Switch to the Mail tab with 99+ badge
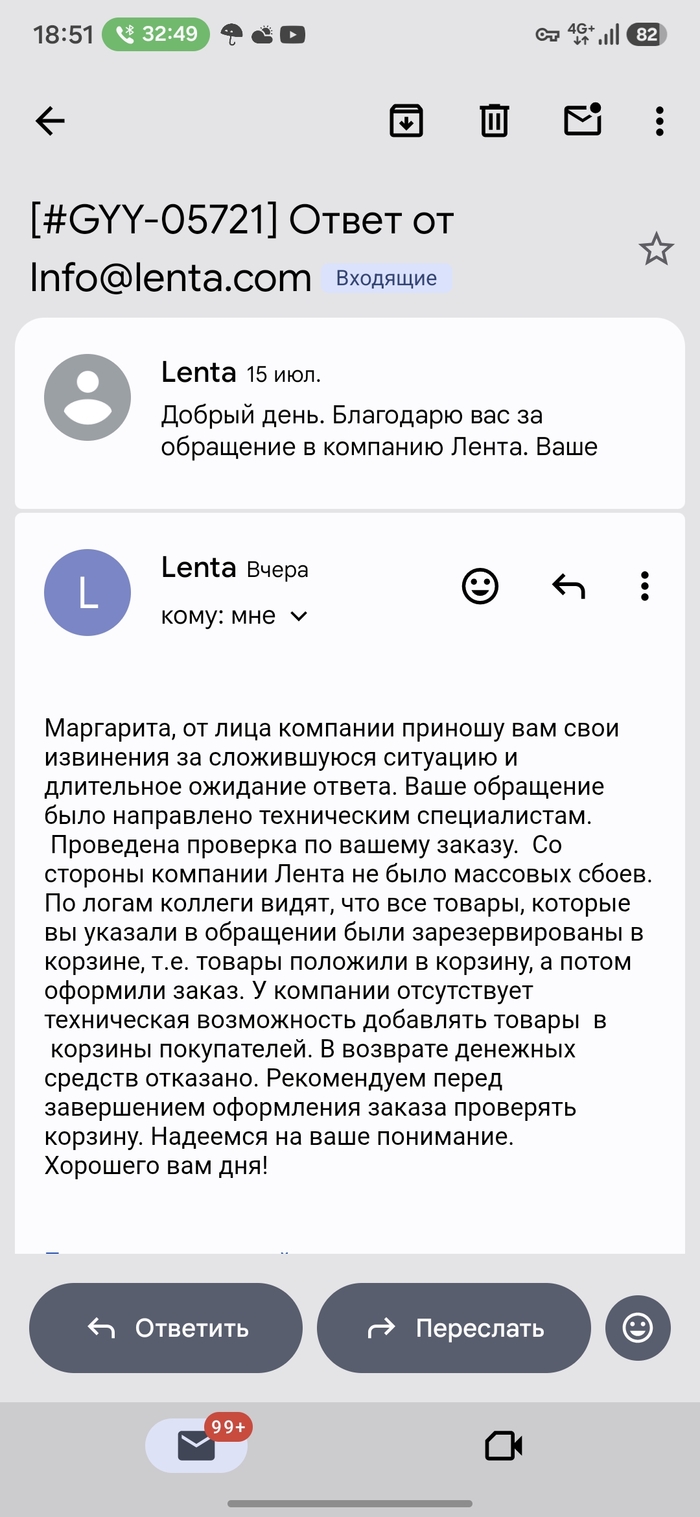 coord(196,1445)
